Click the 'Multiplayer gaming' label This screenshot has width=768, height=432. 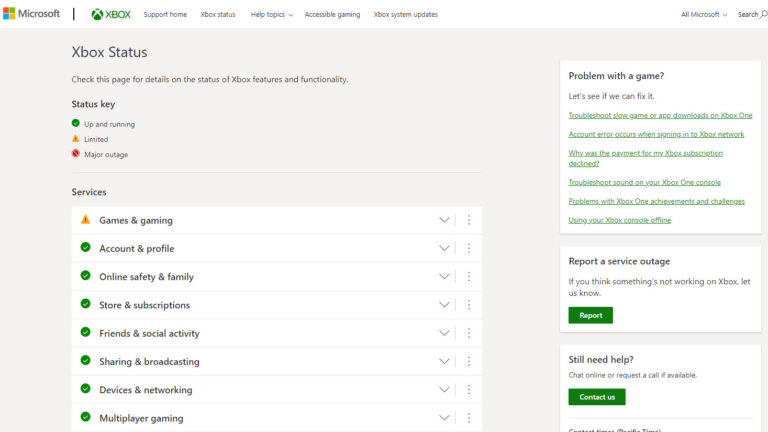(141, 418)
